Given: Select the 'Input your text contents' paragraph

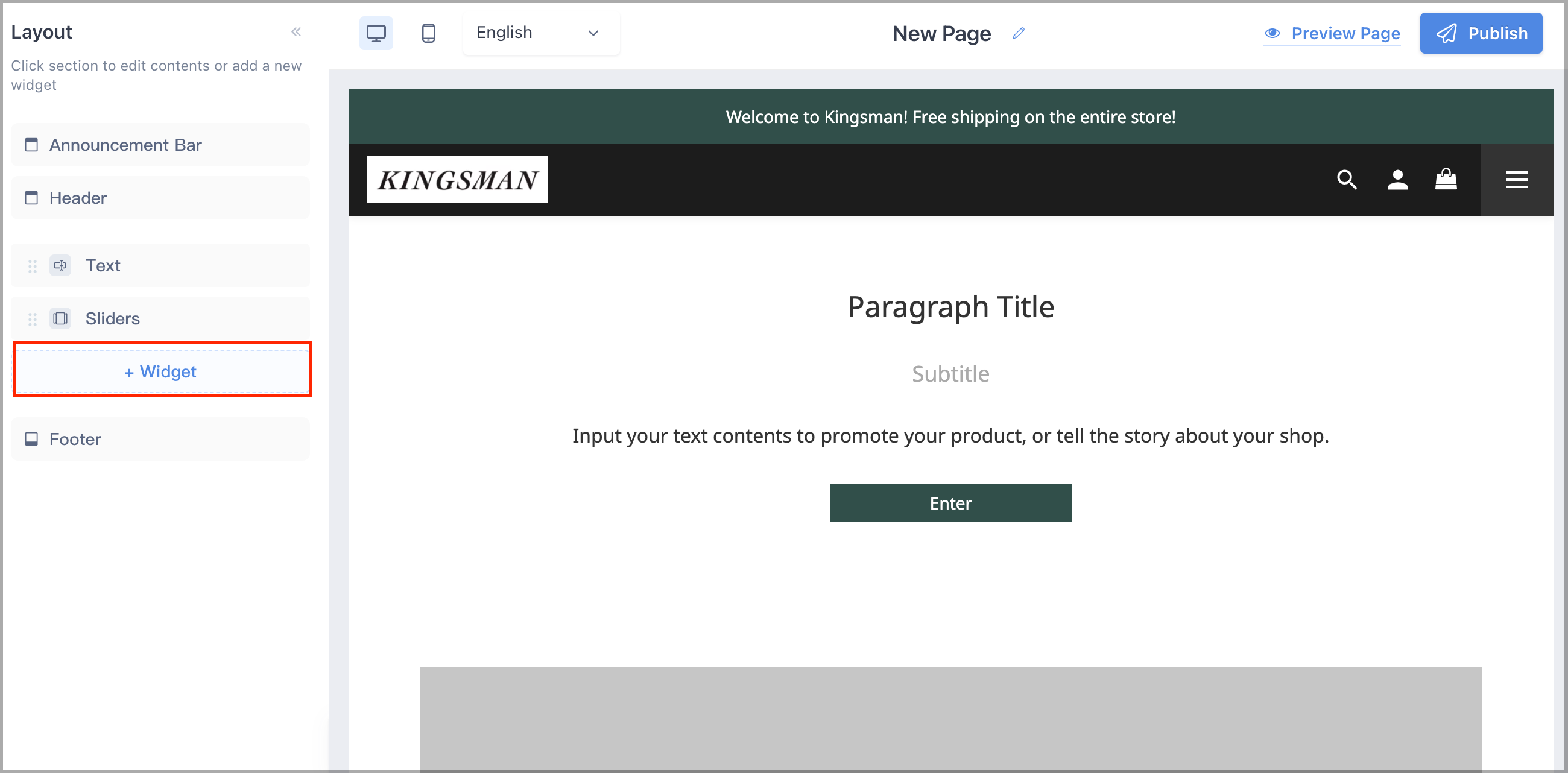Looking at the screenshot, I should coord(951,436).
